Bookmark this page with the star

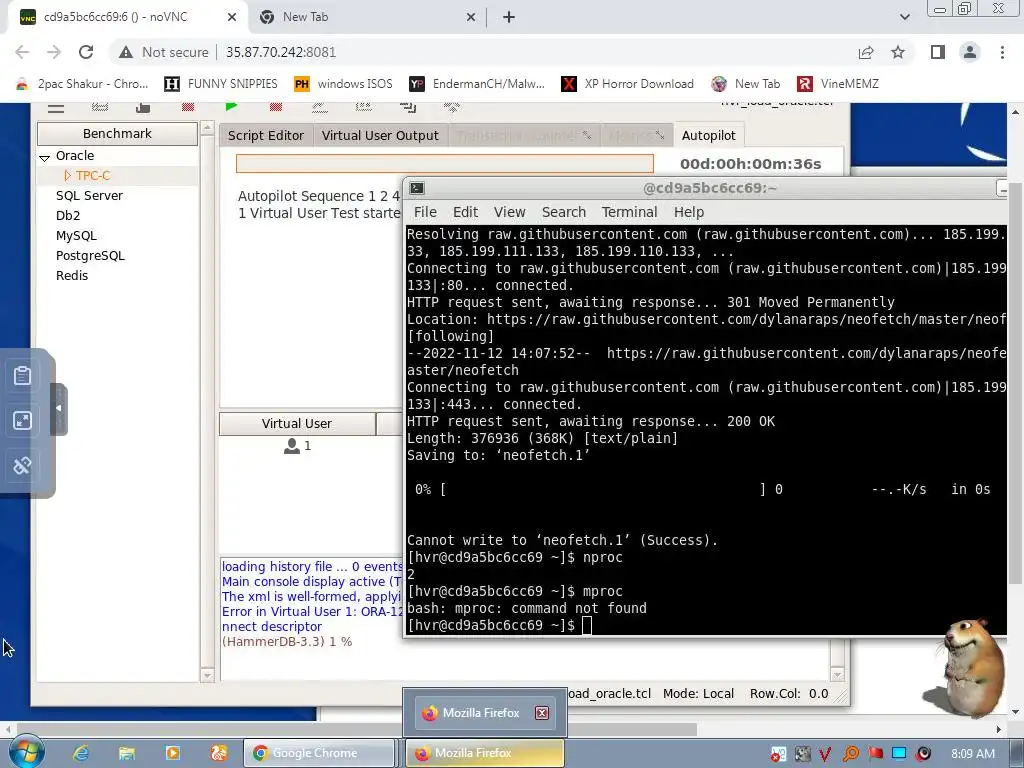point(899,52)
